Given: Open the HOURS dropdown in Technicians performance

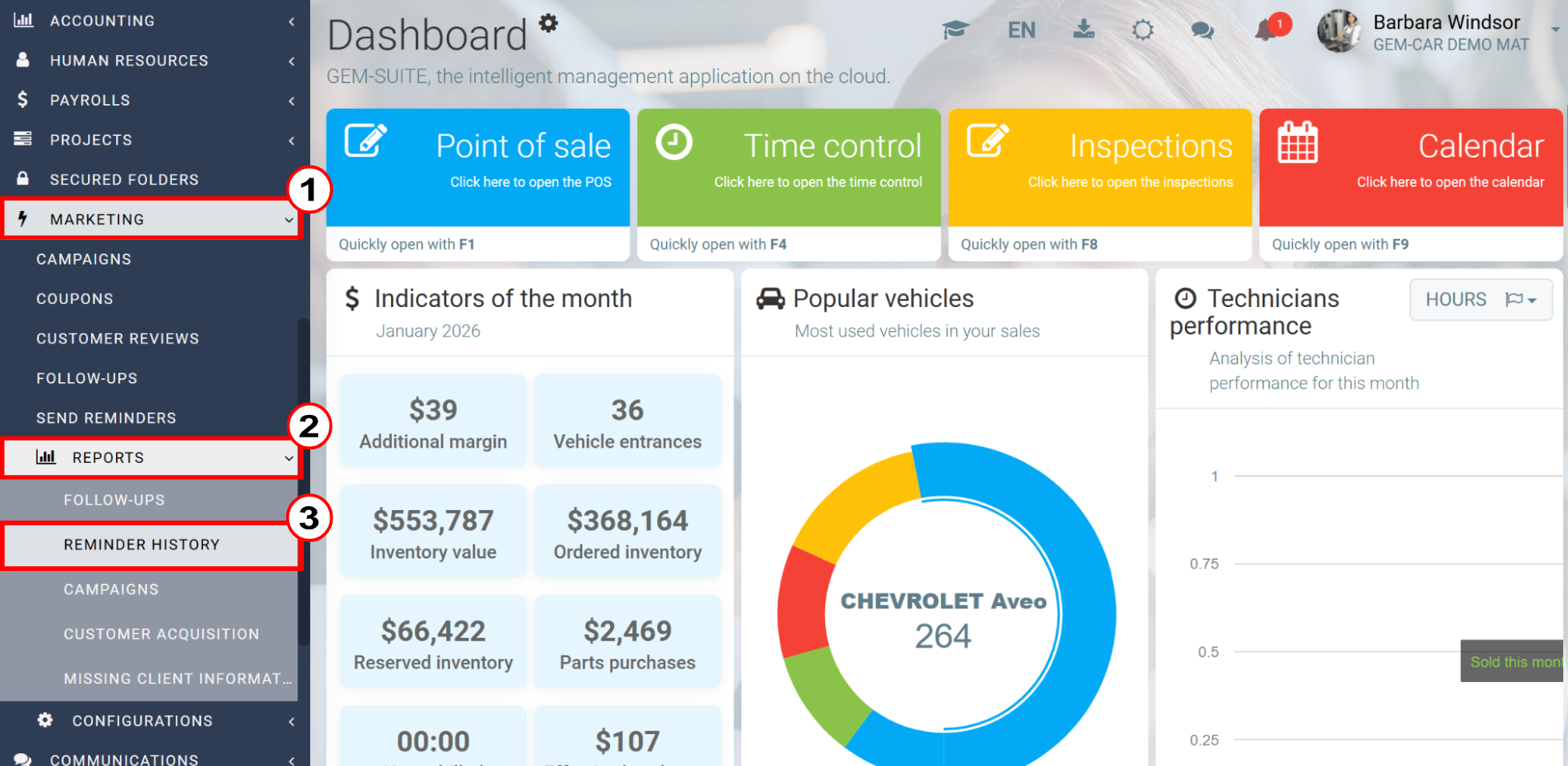Looking at the screenshot, I should tap(1480, 300).
